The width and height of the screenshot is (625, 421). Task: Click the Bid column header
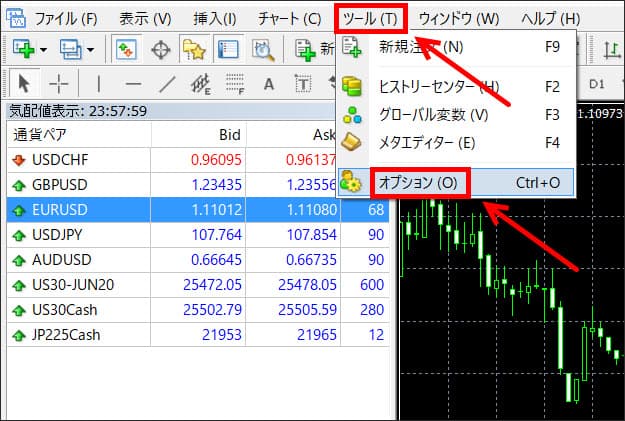(x=230, y=134)
